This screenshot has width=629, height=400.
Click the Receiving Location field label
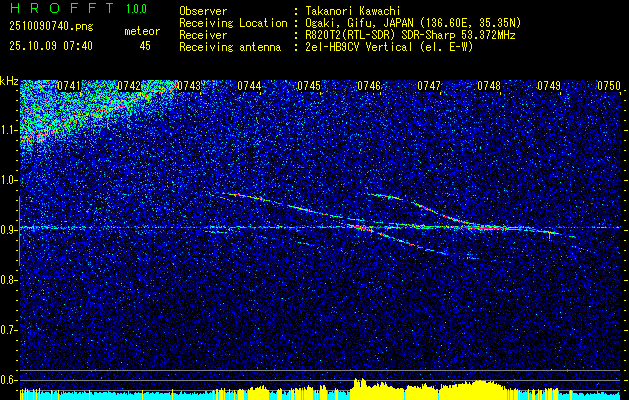pos(233,23)
